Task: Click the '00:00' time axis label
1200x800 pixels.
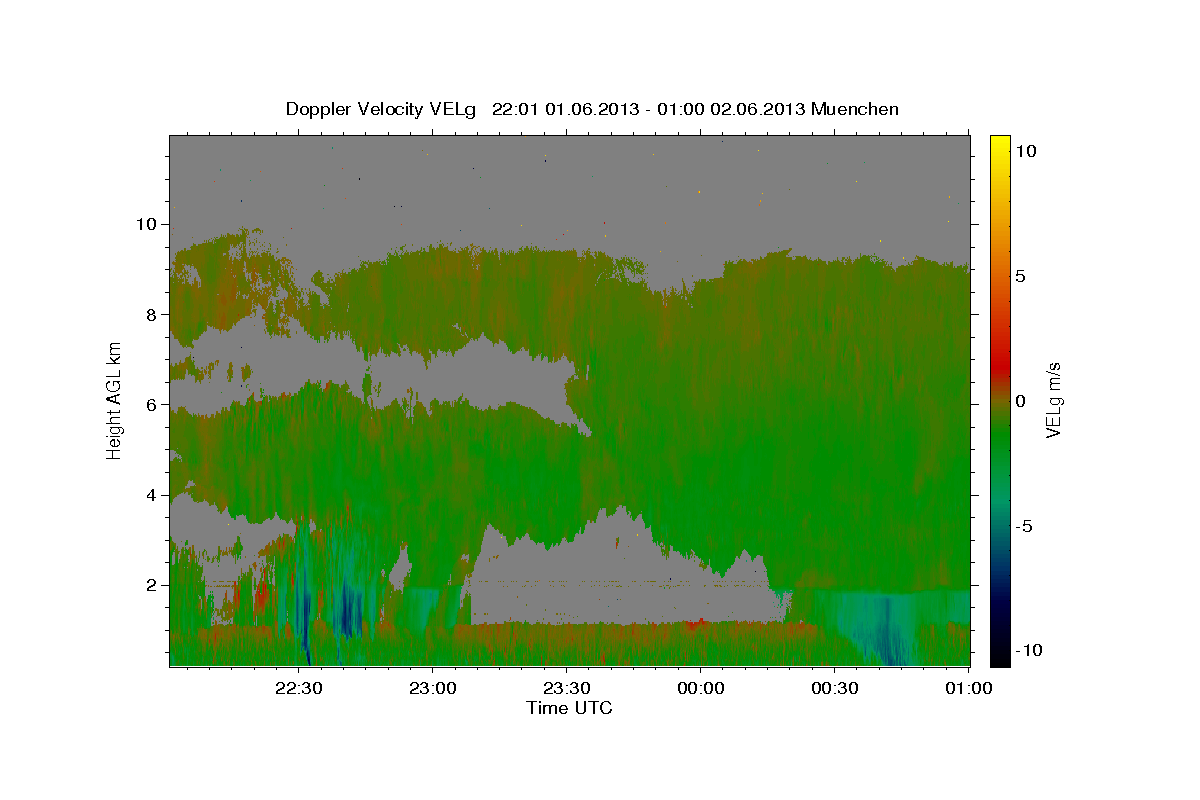Action: tap(701, 688)
